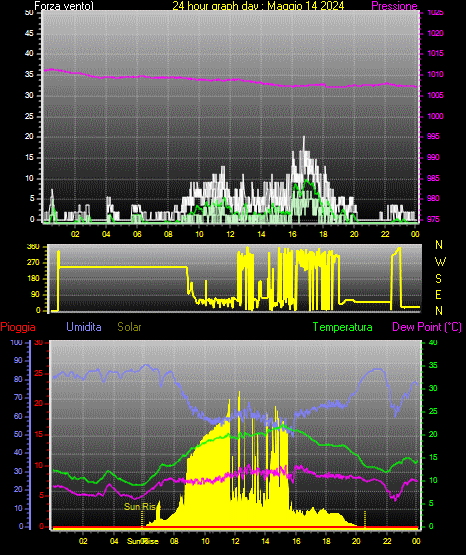Click the 990 pressure axis value
The width and height of the screenshot is (466, 555).
coord(433,157)
